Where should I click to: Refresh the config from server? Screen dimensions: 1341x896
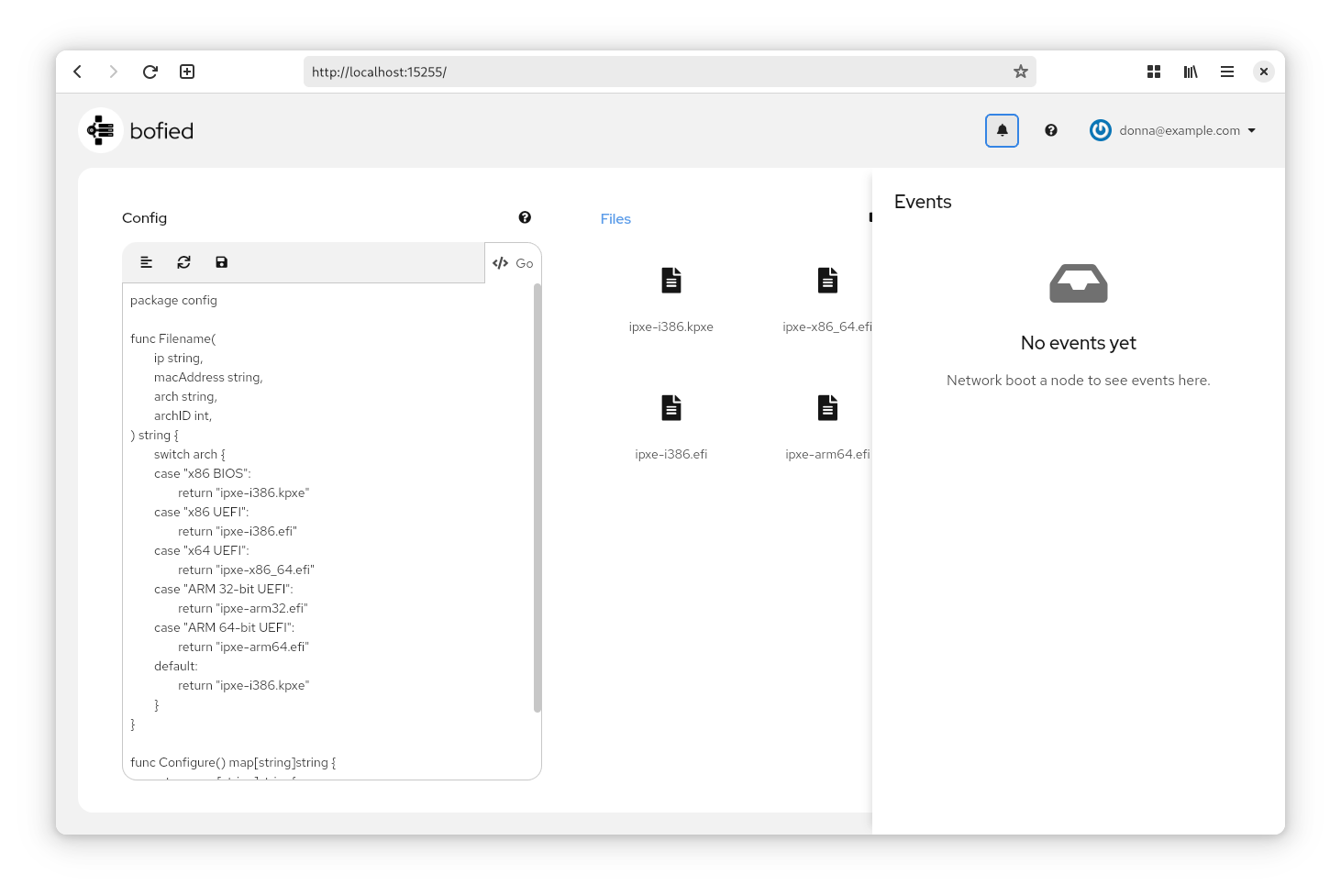tap(183, 262)
